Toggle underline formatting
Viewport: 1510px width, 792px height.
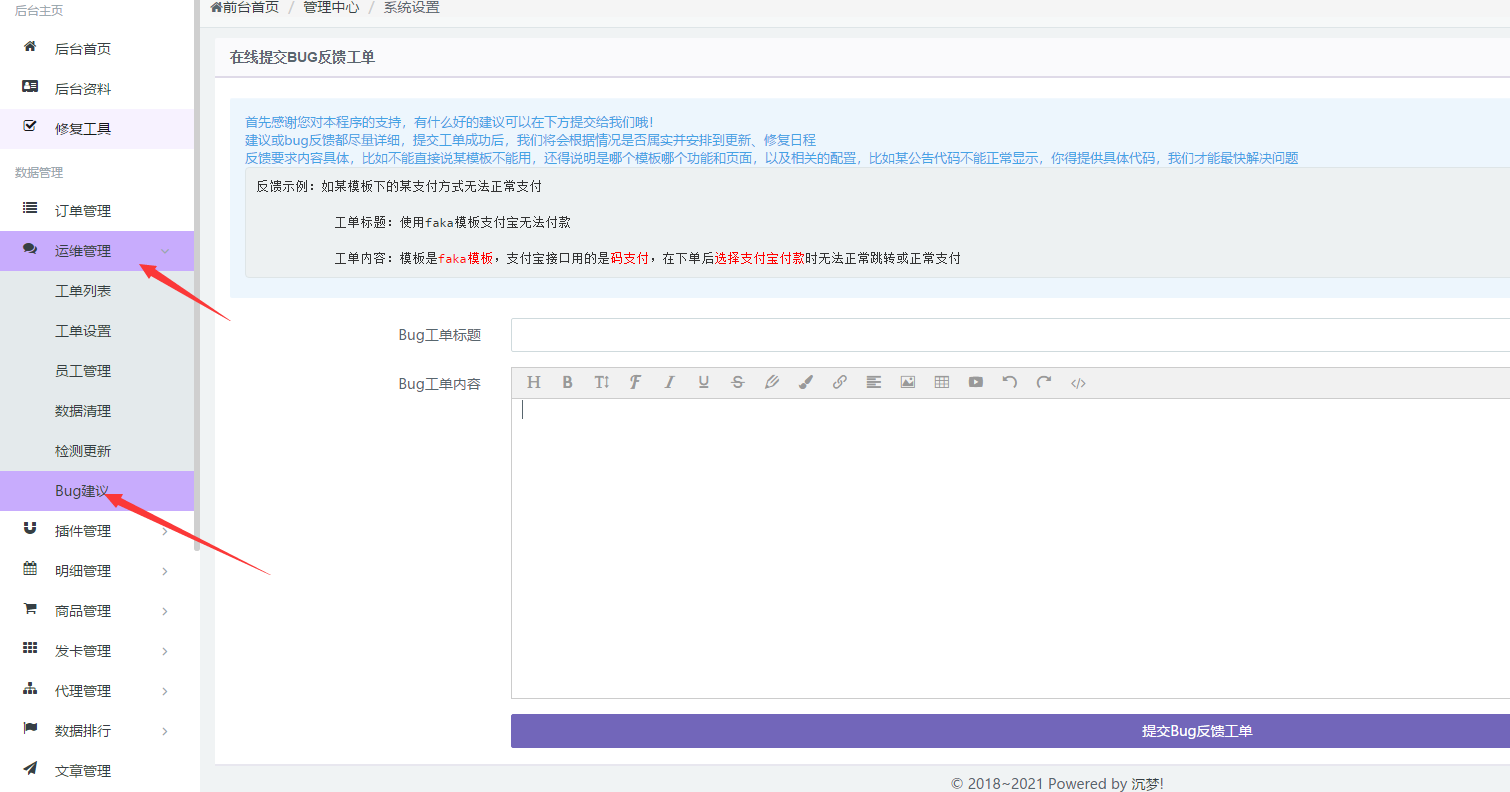(703, 382)
